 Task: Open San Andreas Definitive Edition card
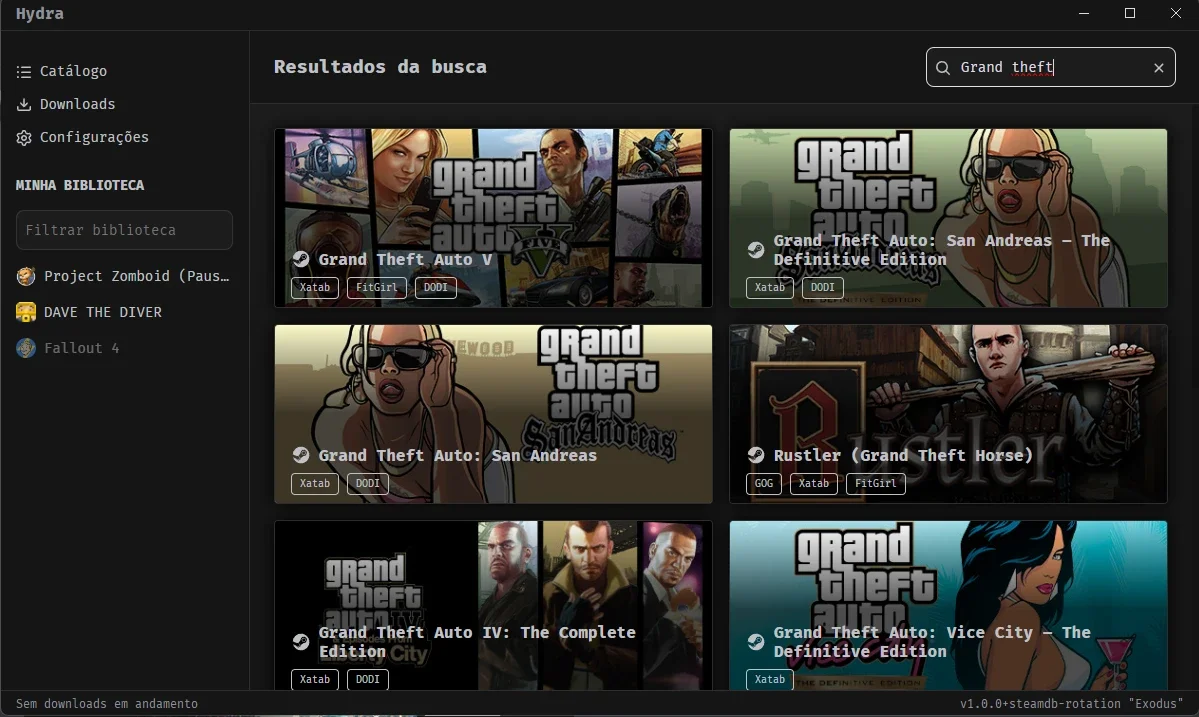click(948, 218)
